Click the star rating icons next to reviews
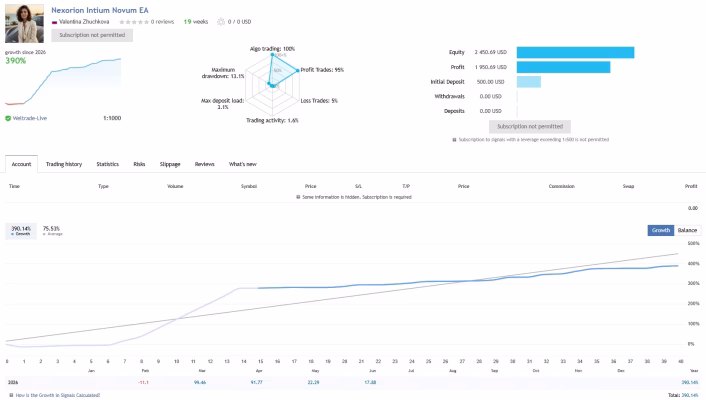 pos(134,22)
